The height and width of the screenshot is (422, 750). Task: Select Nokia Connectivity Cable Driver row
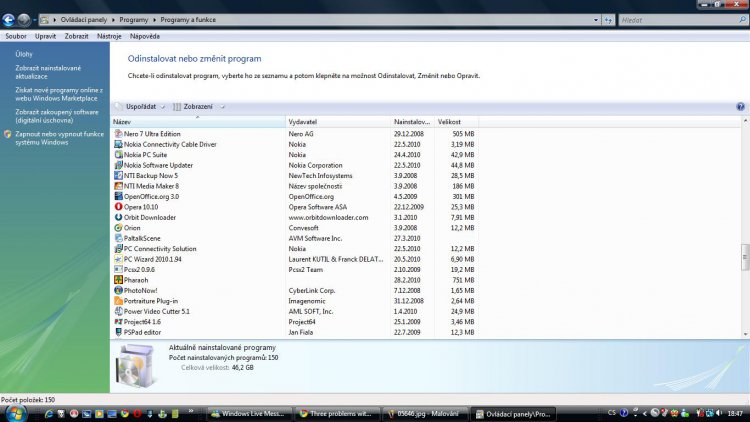coord(295,144)
